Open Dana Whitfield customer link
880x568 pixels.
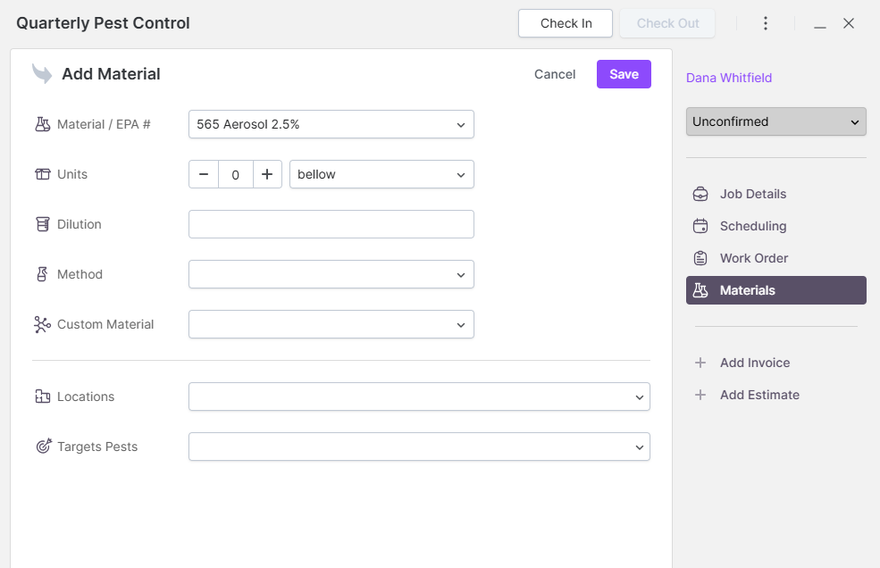pyautogui.click(x=728, y=77)
